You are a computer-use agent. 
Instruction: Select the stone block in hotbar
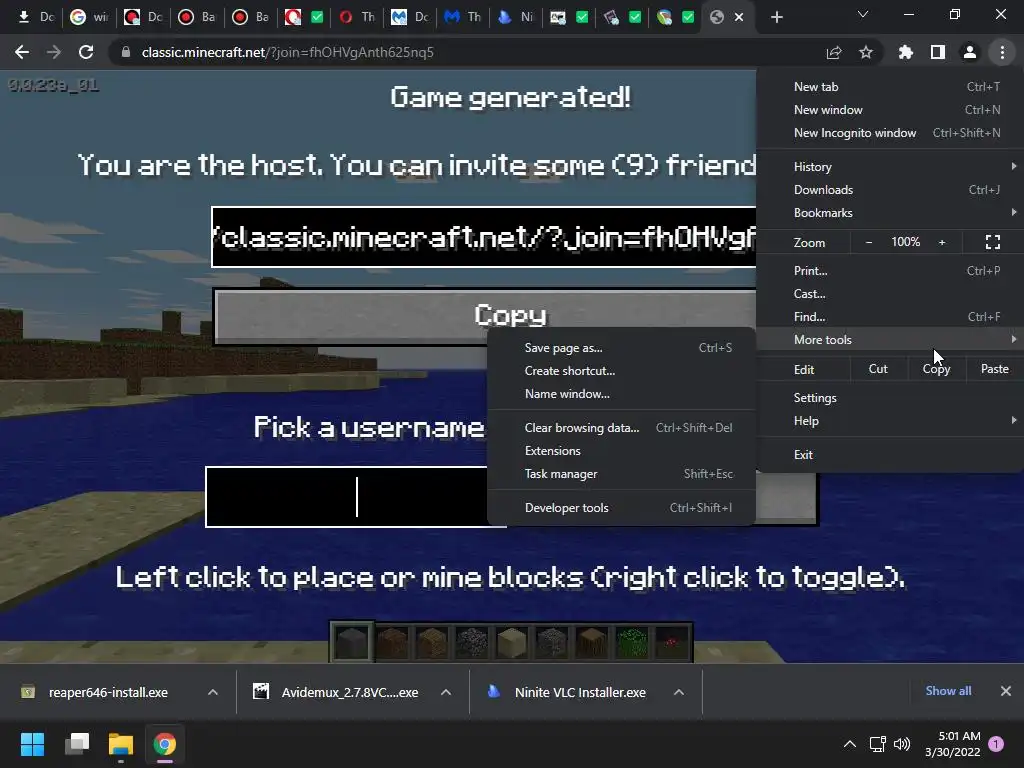point(352,642)
